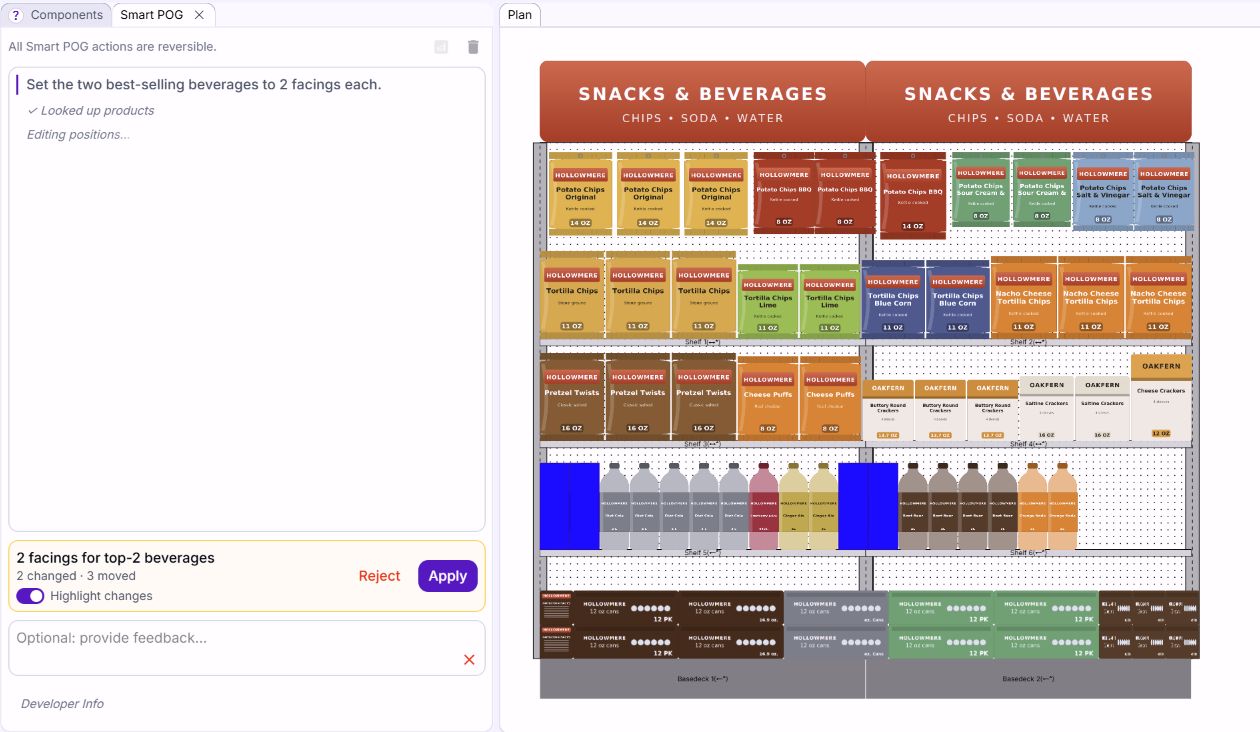This screenshot has width=1260, height=732.
Task: Turn off the Highlight changes switch
Action: (x=30, y=596)
